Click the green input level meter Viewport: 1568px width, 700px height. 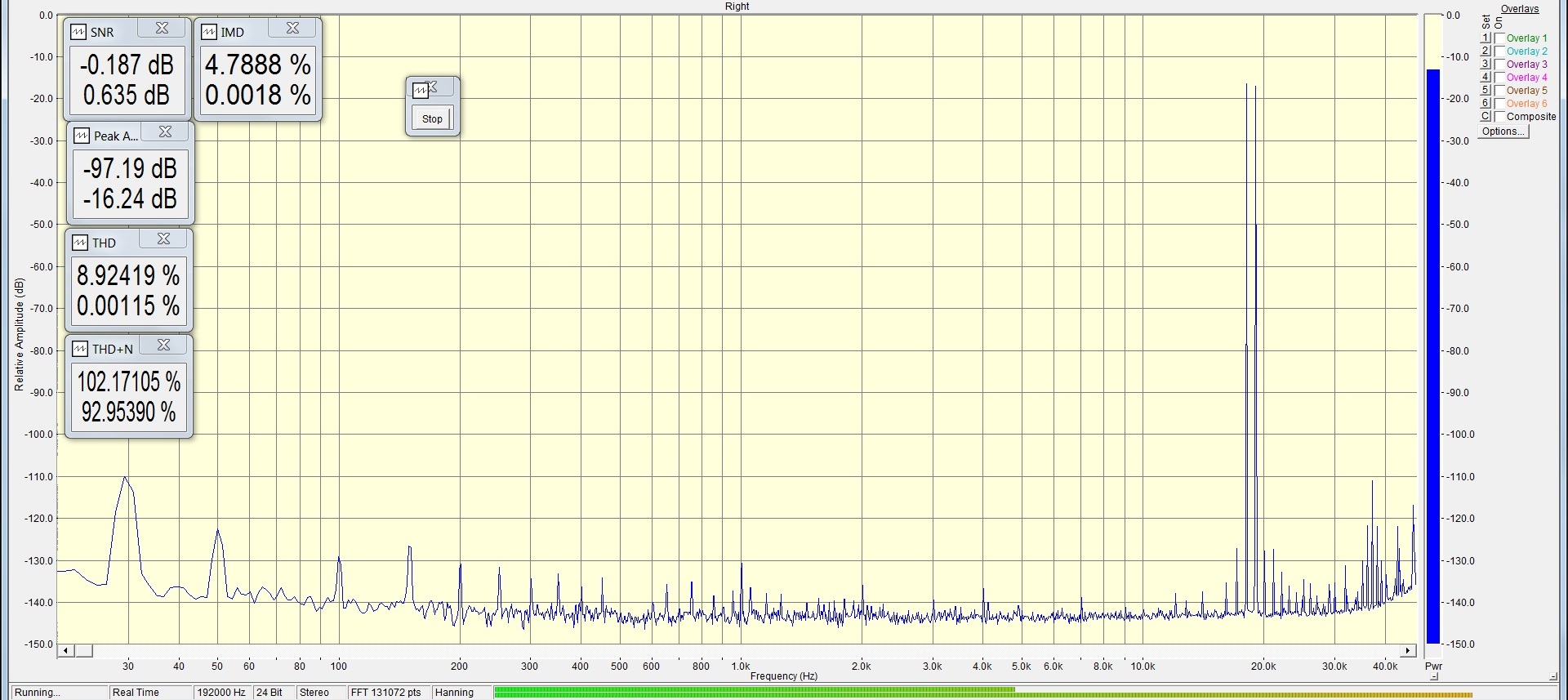pyautogui.click(x=983, y=693)
